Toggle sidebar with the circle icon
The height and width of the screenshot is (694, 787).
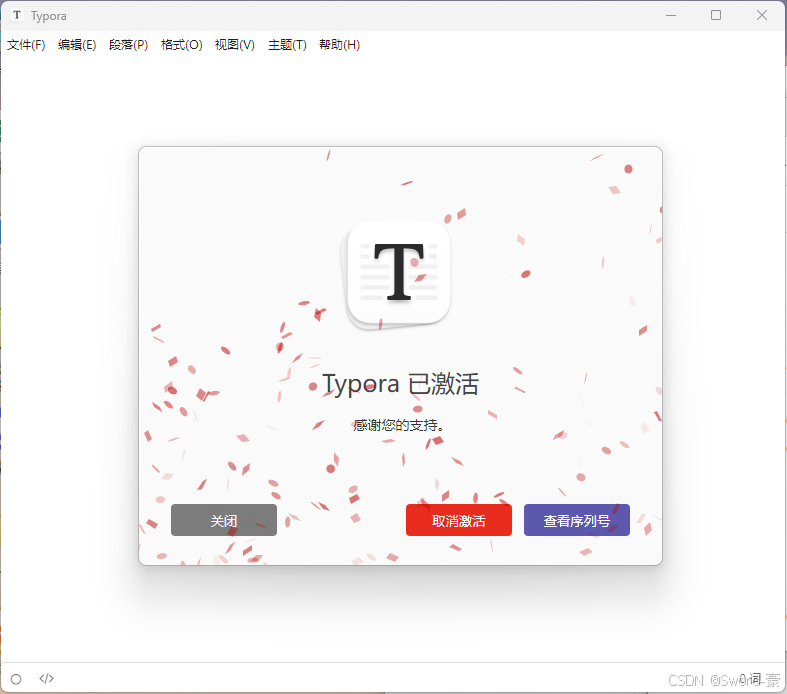click(16, 679)
